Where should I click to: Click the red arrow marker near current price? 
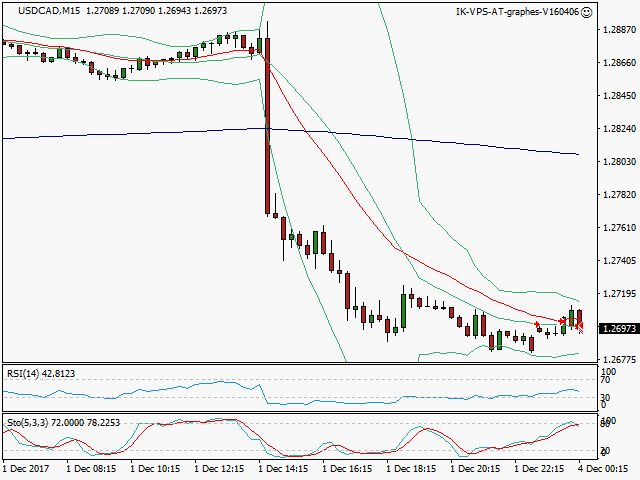coord(580,327)
